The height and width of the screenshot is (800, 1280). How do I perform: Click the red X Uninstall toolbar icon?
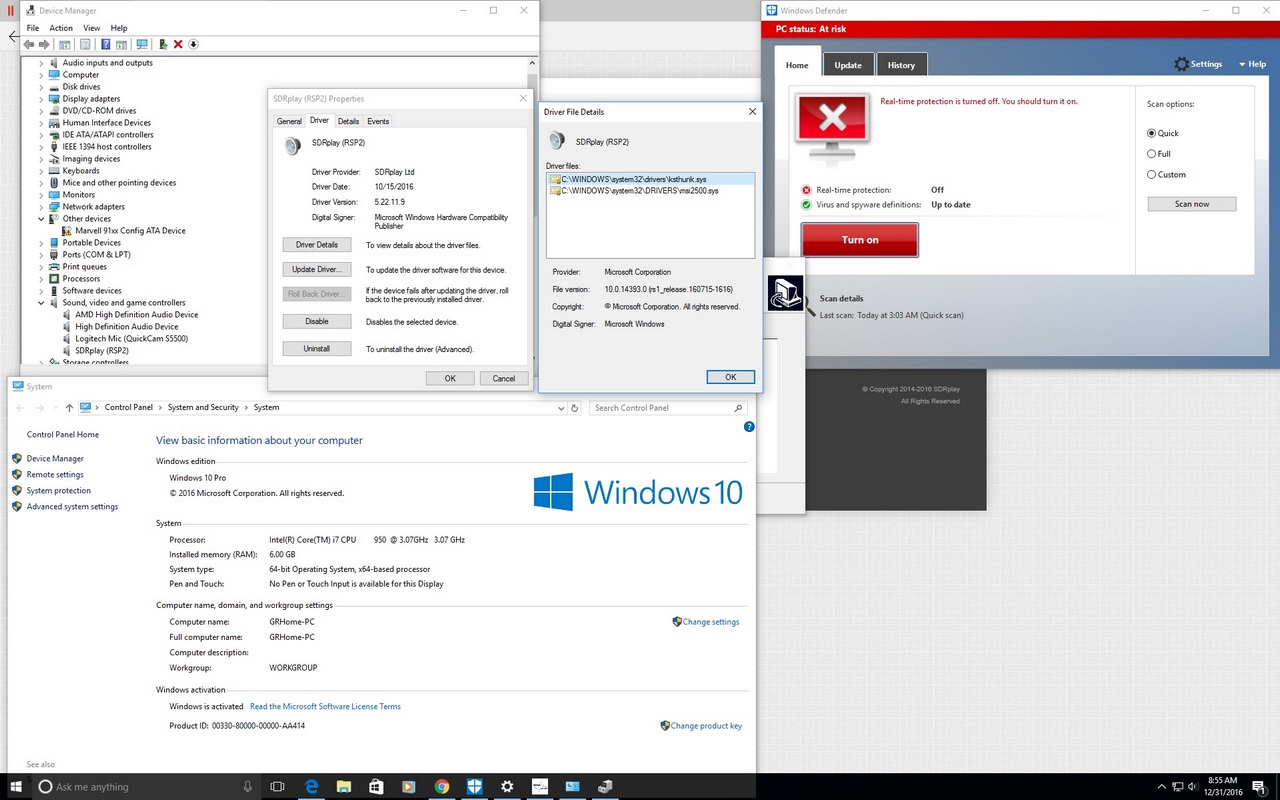(x=178, y=44)
